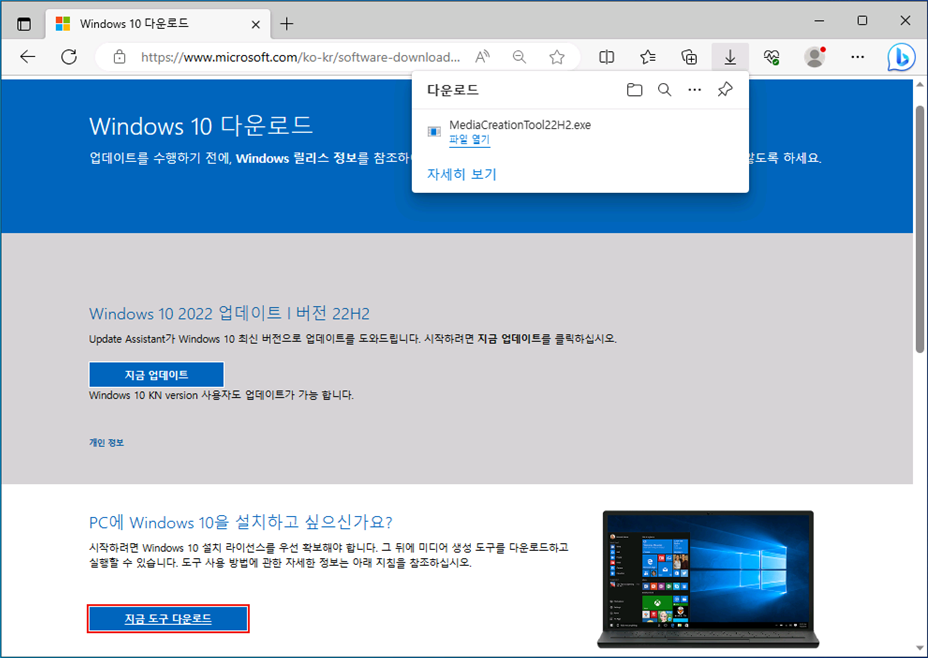Pin the Downloads panel
The width and height of the screenshot is (928, 658).
(x=725, y=90)
